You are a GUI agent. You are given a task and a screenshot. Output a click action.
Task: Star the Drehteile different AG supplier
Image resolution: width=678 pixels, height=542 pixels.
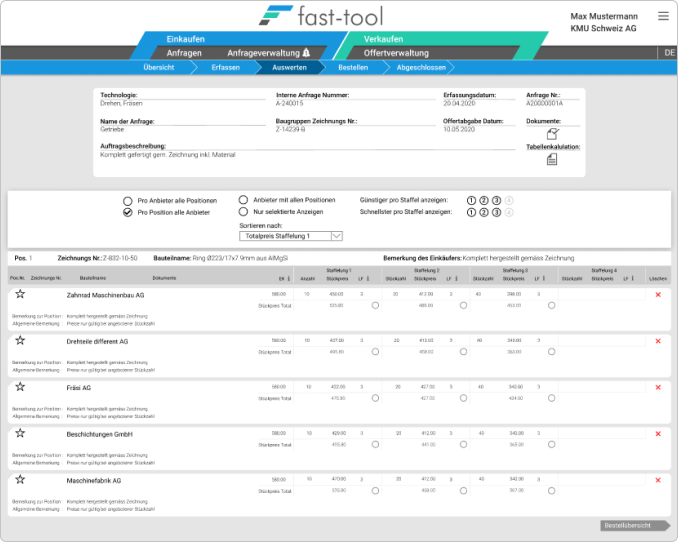(20, 340)
